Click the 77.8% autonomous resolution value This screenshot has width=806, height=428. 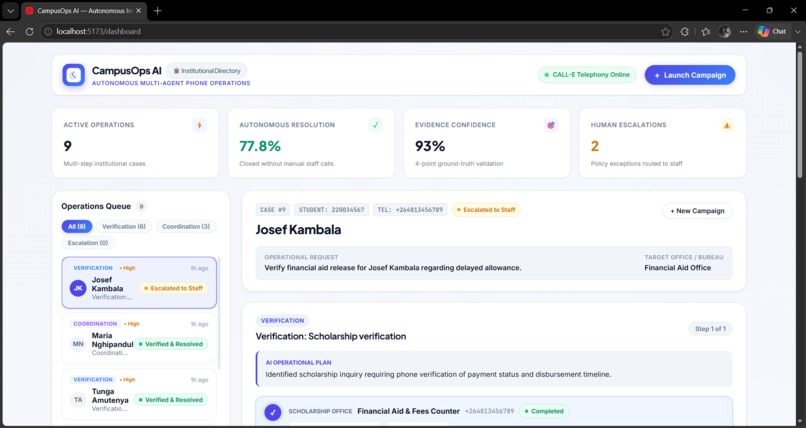point(260,146)
